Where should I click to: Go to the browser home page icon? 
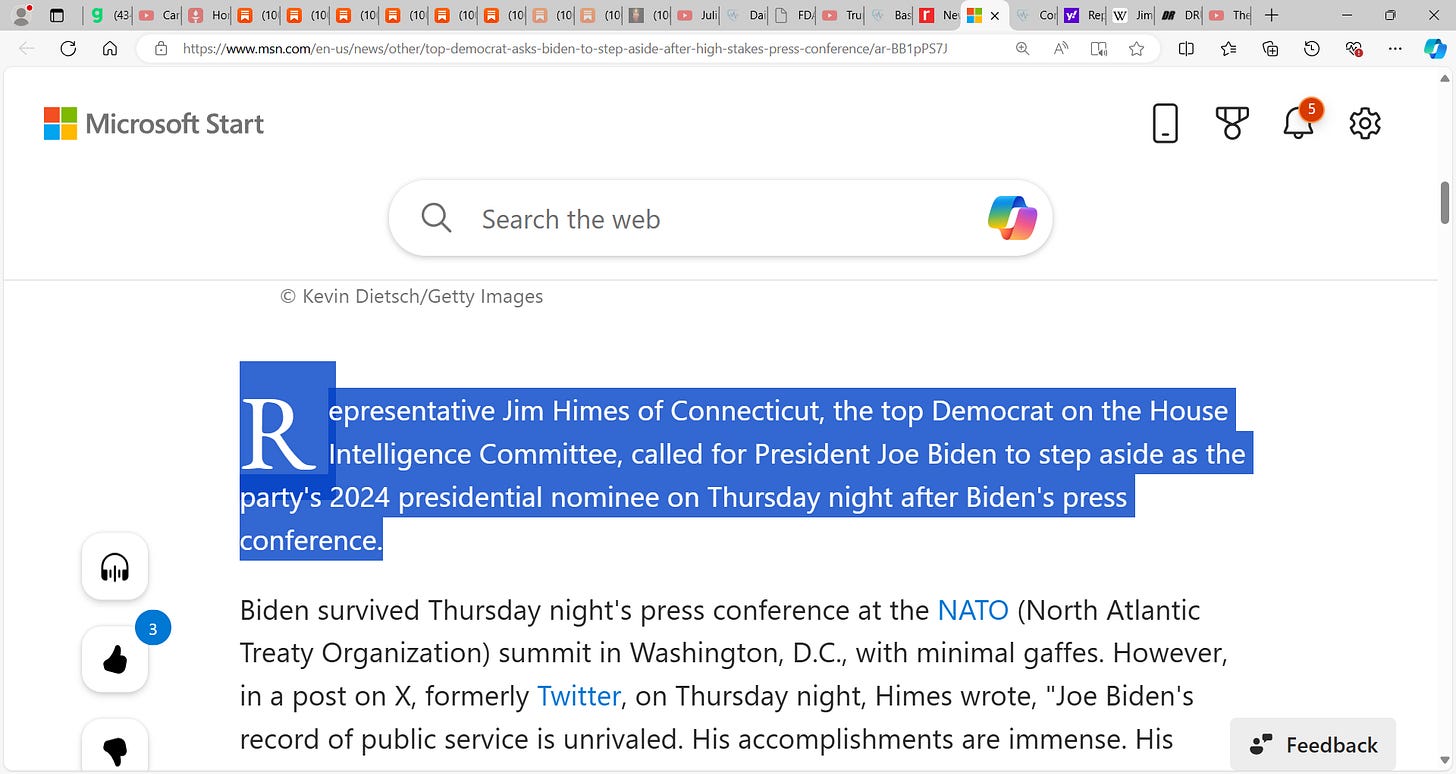(x=110, y=48)
